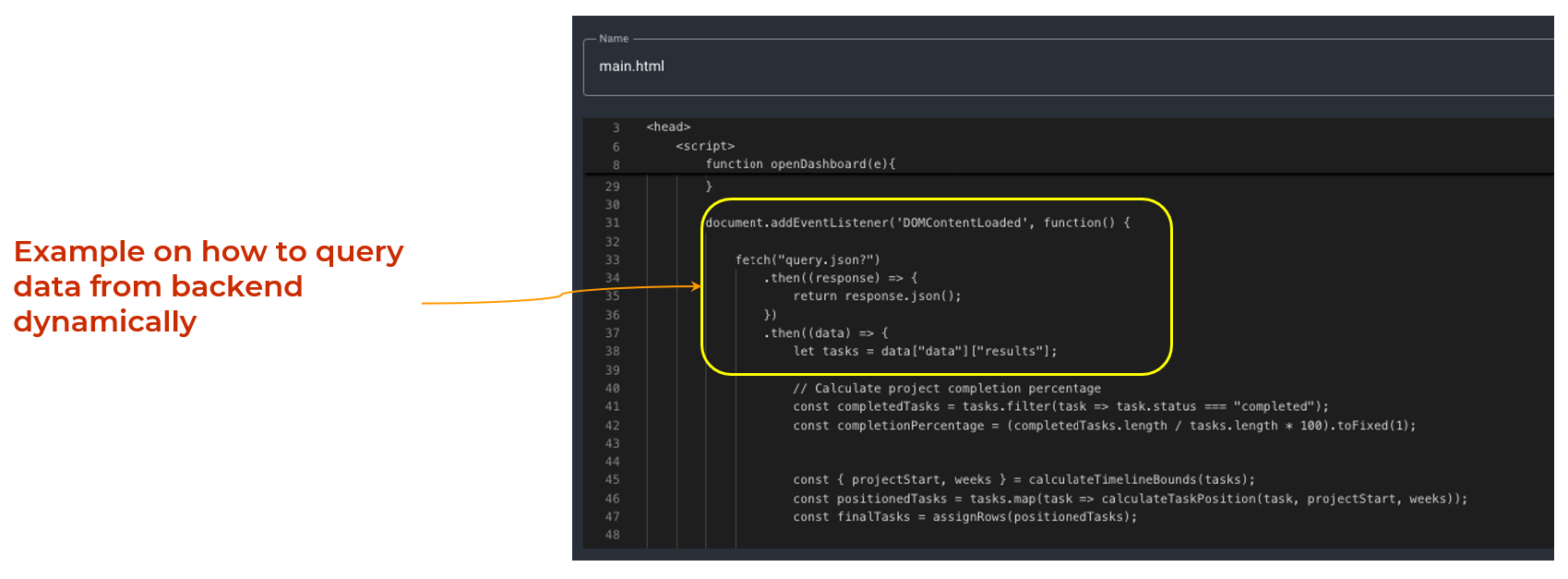Click the let tasks = data line

[x=925, y=352]
